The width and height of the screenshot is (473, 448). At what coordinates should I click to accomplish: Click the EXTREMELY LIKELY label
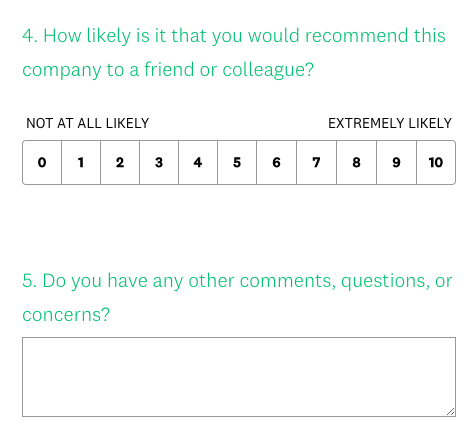pos(390,123)
